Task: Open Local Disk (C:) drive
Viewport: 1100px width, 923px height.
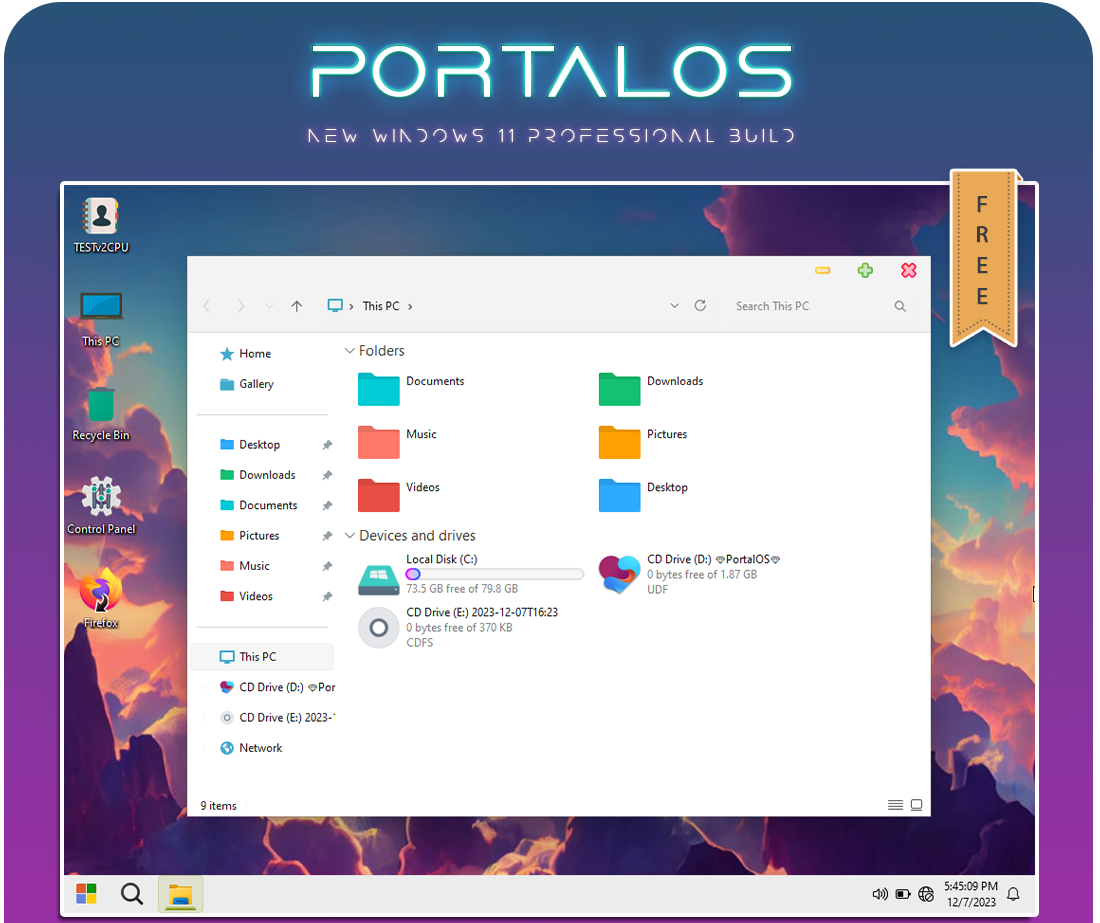Action: point(378,577)
